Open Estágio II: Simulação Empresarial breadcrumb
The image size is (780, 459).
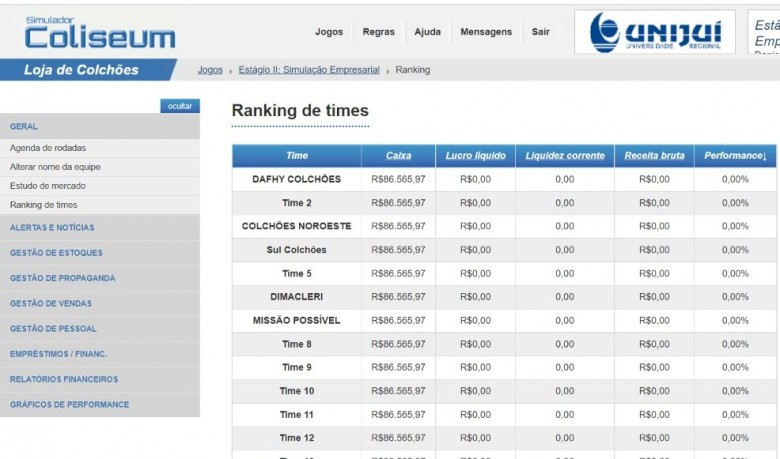[309, 70]
